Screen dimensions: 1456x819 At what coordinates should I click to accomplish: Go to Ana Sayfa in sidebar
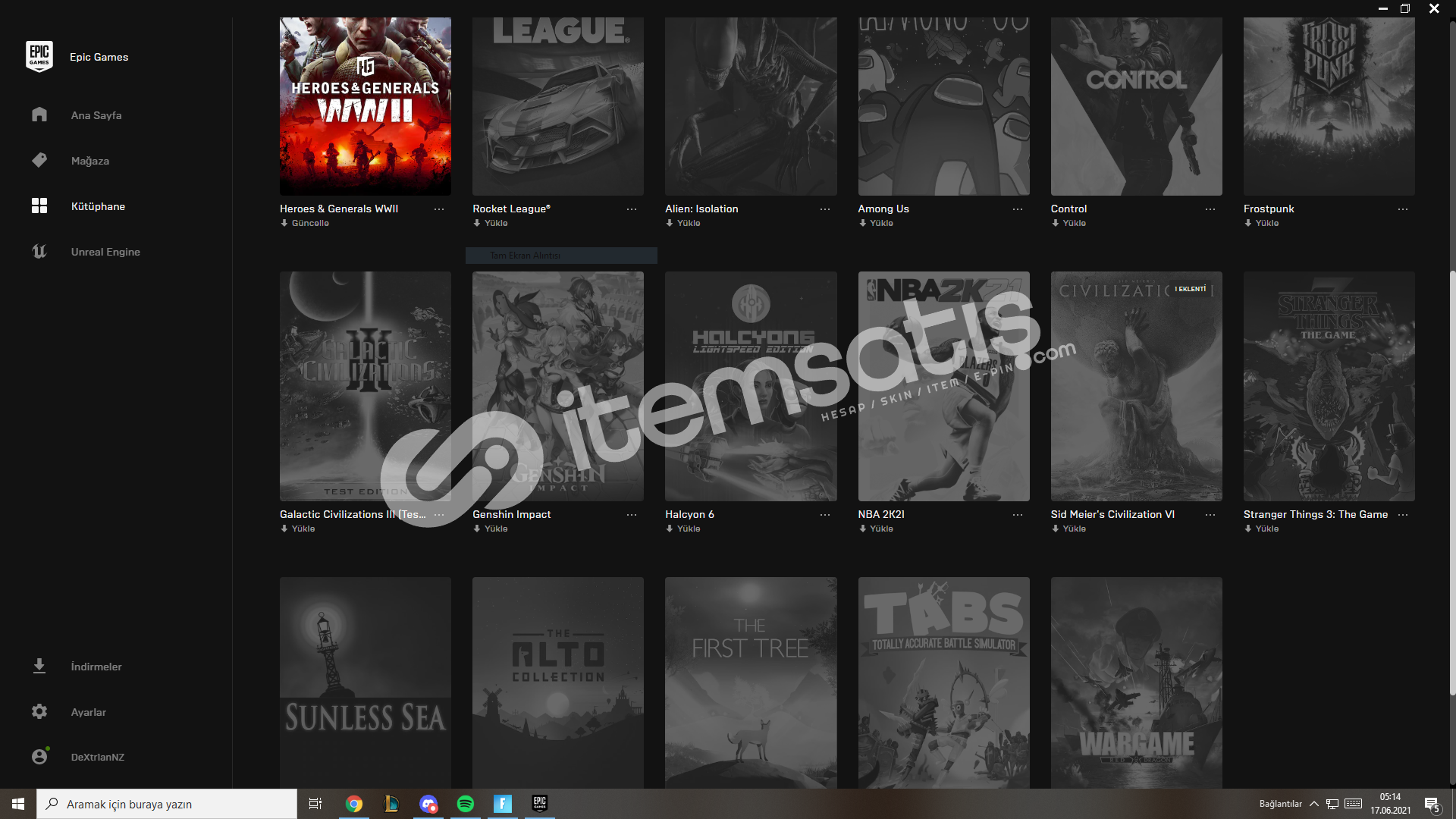tap(96, 115)
